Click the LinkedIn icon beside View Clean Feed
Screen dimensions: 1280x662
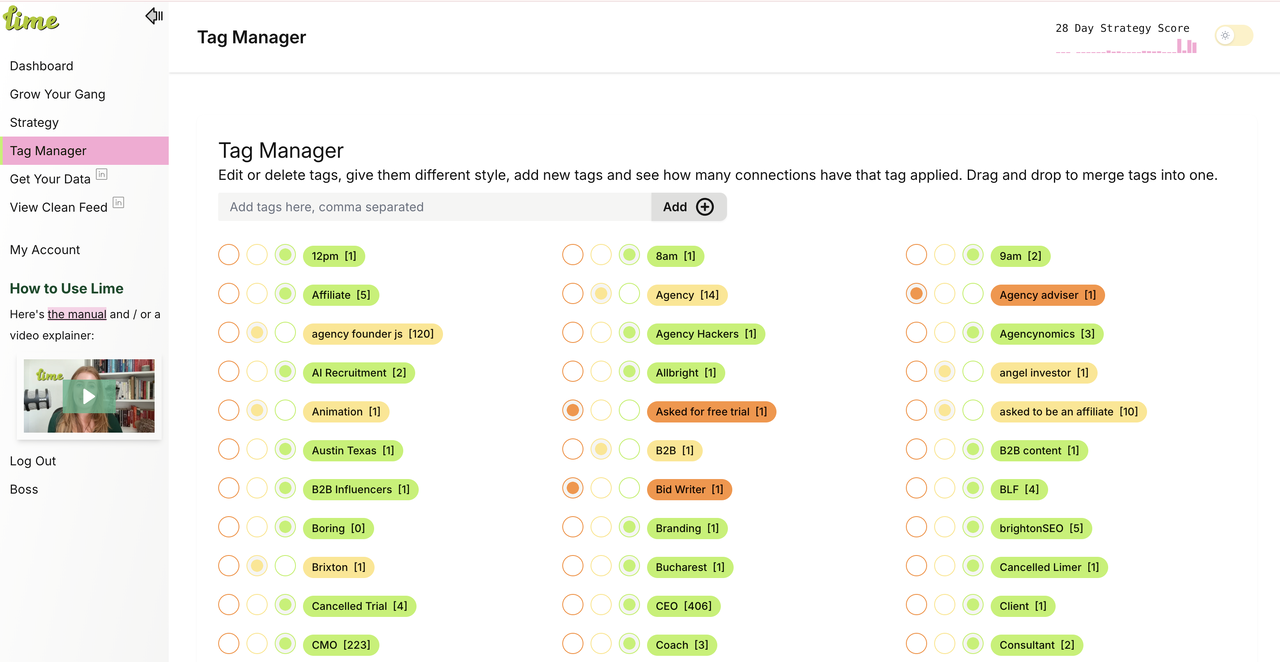118,203
